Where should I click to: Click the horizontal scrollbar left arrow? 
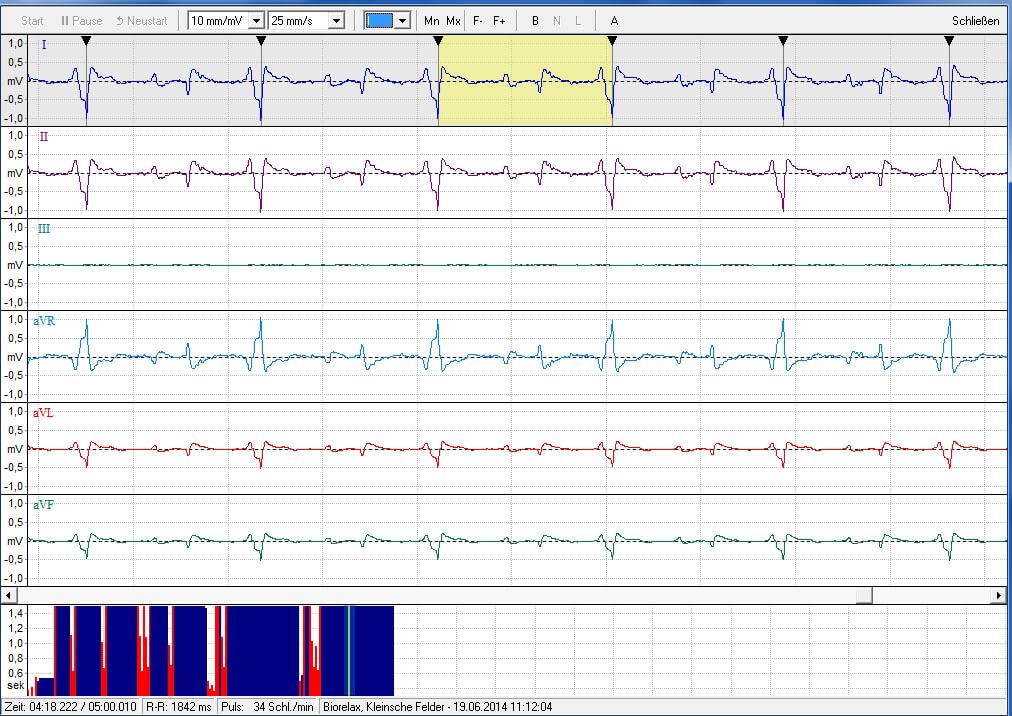(x=9, y=595)
